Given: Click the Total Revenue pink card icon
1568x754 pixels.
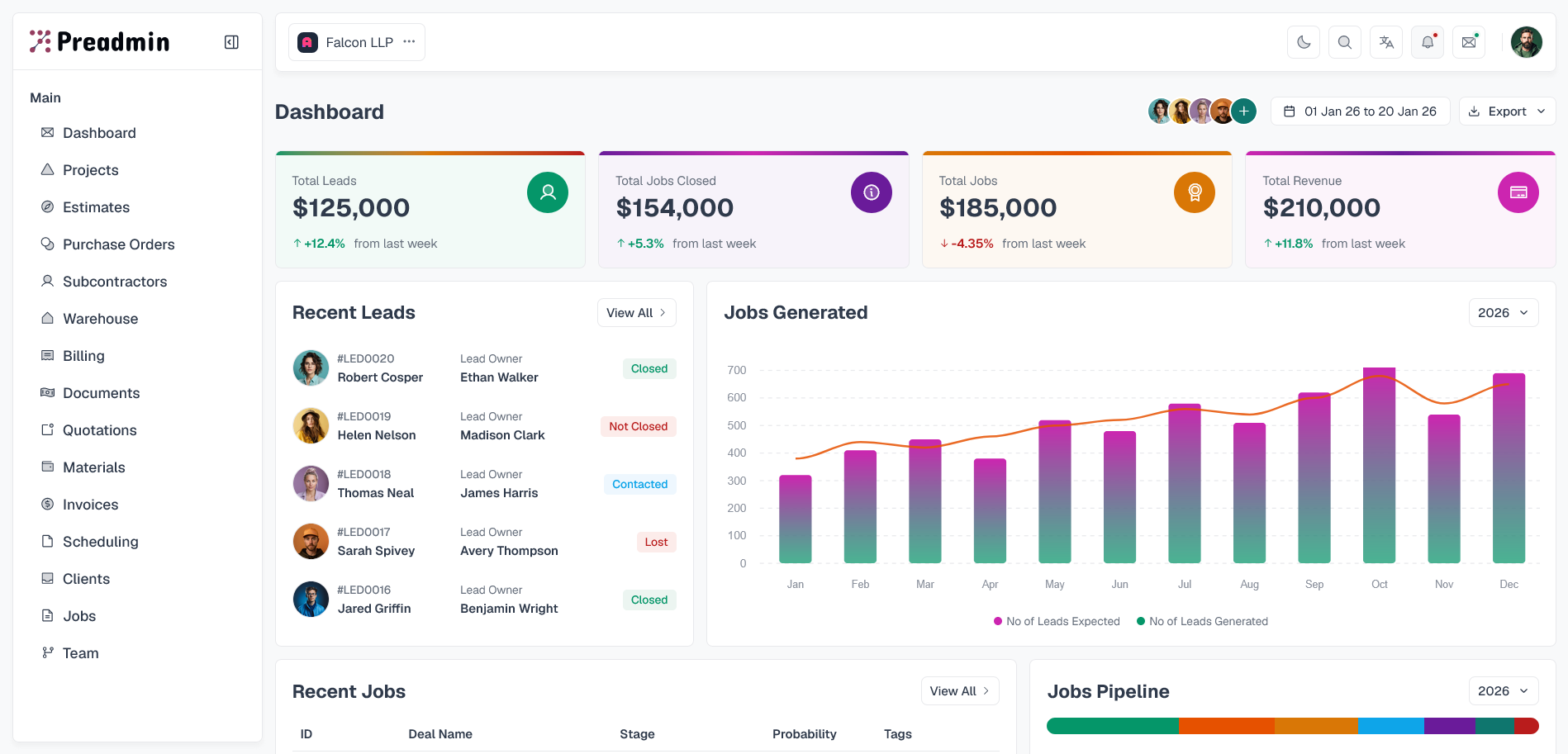Looking at the screenshot, I should [x=1518, y=192].
